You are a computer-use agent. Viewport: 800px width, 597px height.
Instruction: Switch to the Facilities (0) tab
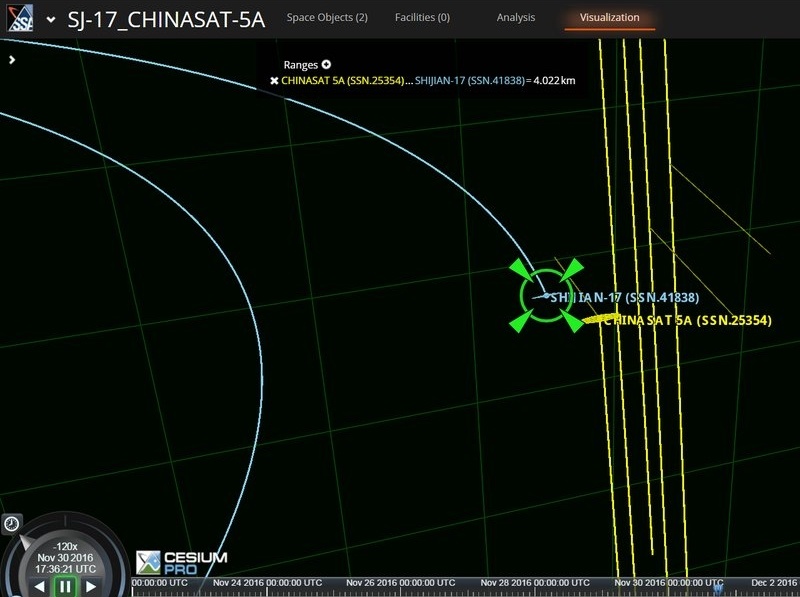point(422,17)
